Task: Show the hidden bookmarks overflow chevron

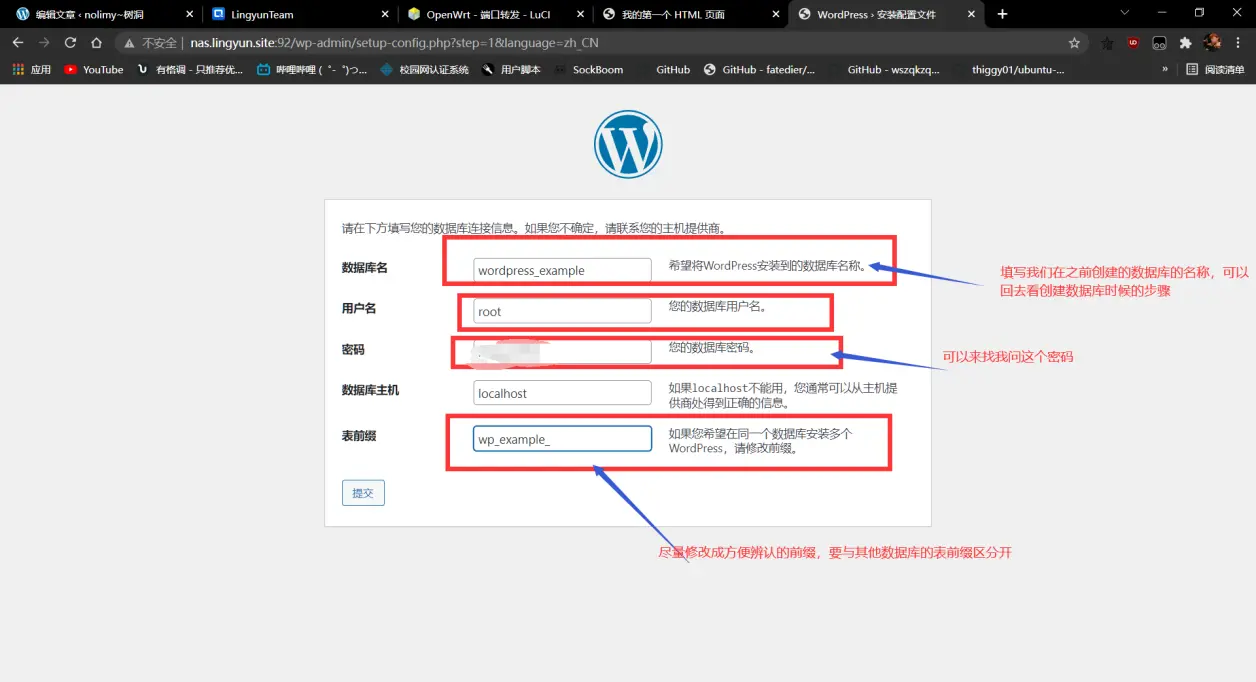Action: click(x=1165, y=70)
